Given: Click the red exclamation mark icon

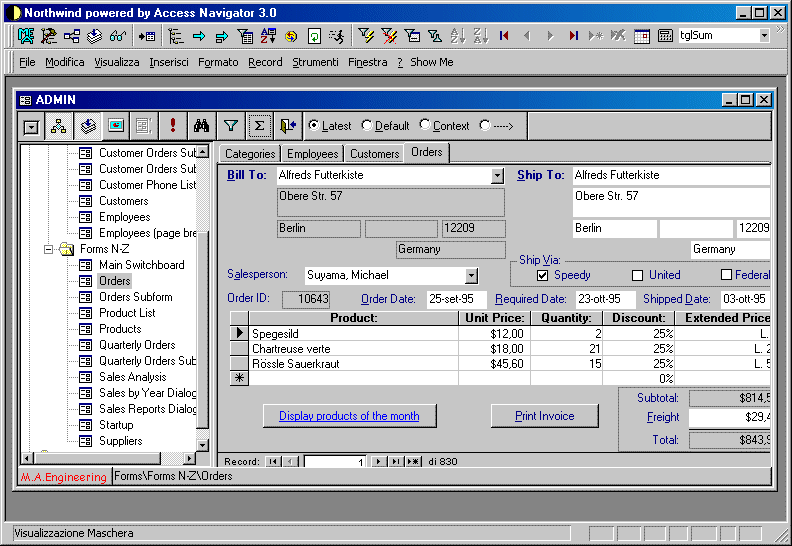Looking at the screenshot, I should 173,126.
